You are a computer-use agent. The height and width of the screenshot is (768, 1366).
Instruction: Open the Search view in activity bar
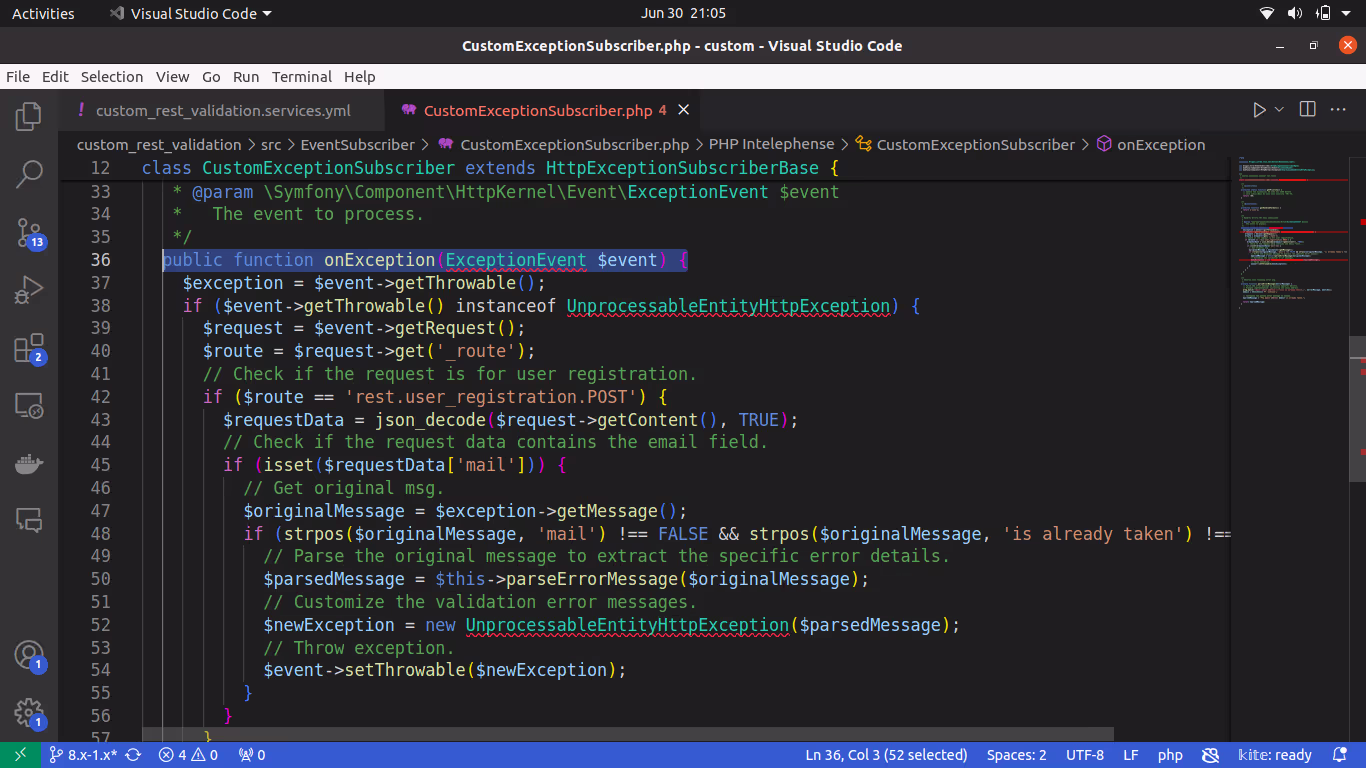29,175
